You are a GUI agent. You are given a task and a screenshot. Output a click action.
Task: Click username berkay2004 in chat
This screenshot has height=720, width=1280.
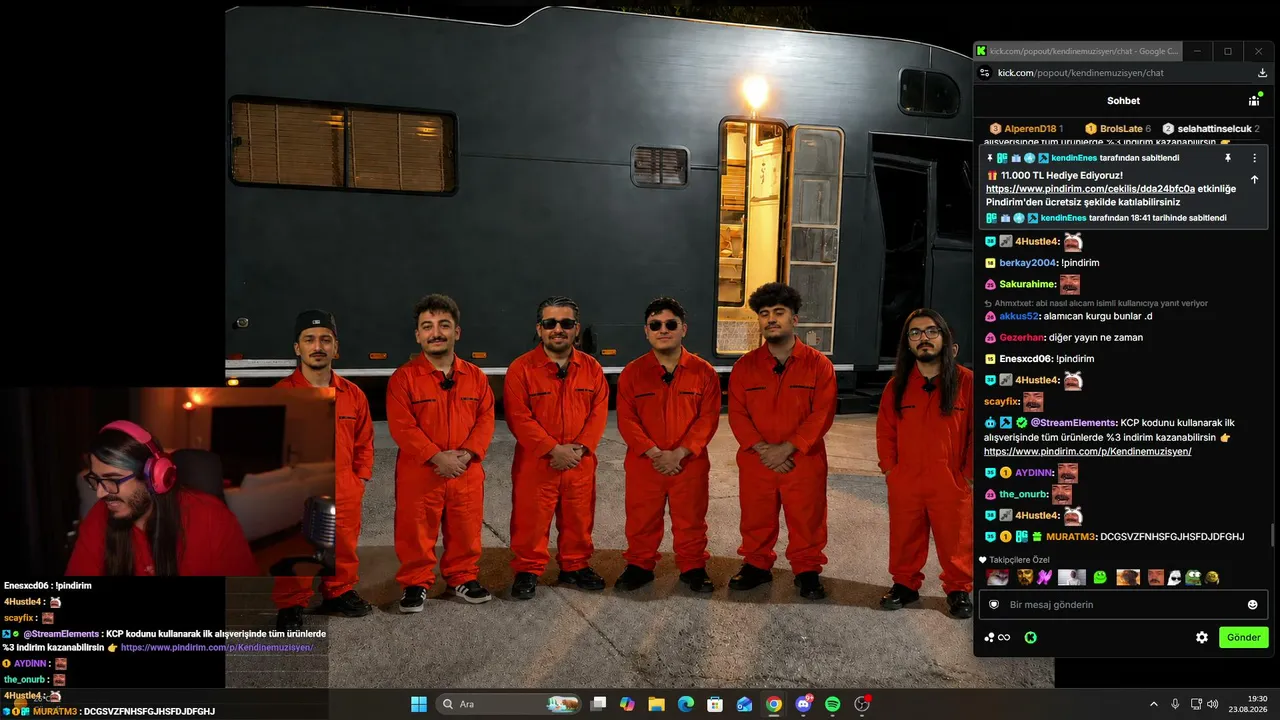[x=1028, y=263]
